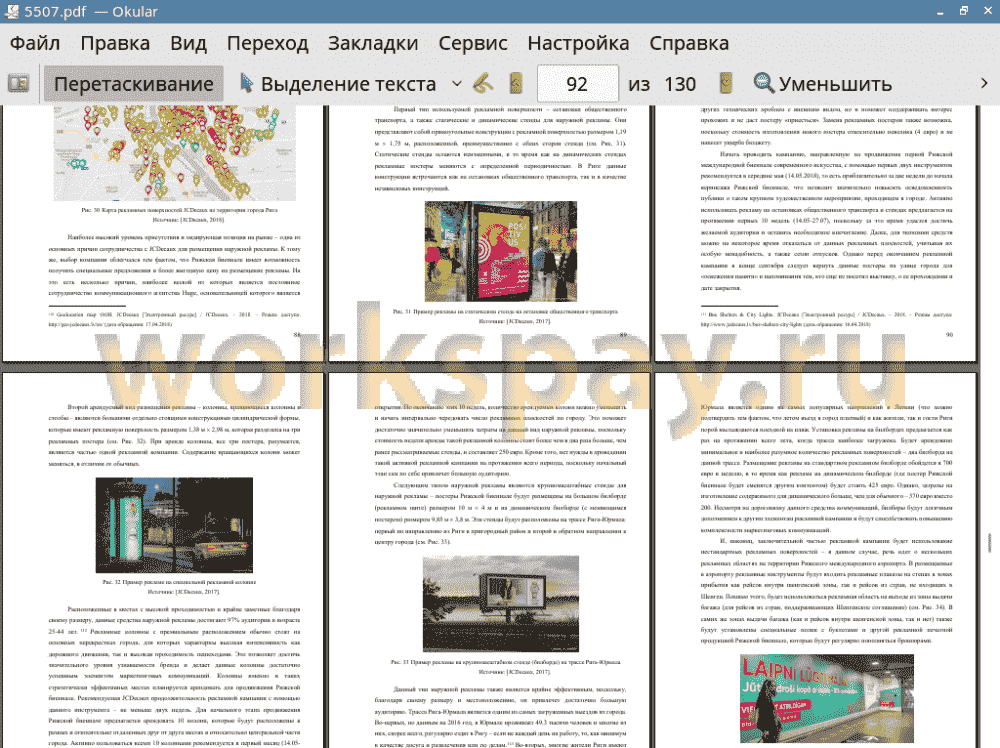The width and height of the screenshot is (1000, 748).
Task: Close the Okular window
Action: pyautogui.click(x=987, y=11)
